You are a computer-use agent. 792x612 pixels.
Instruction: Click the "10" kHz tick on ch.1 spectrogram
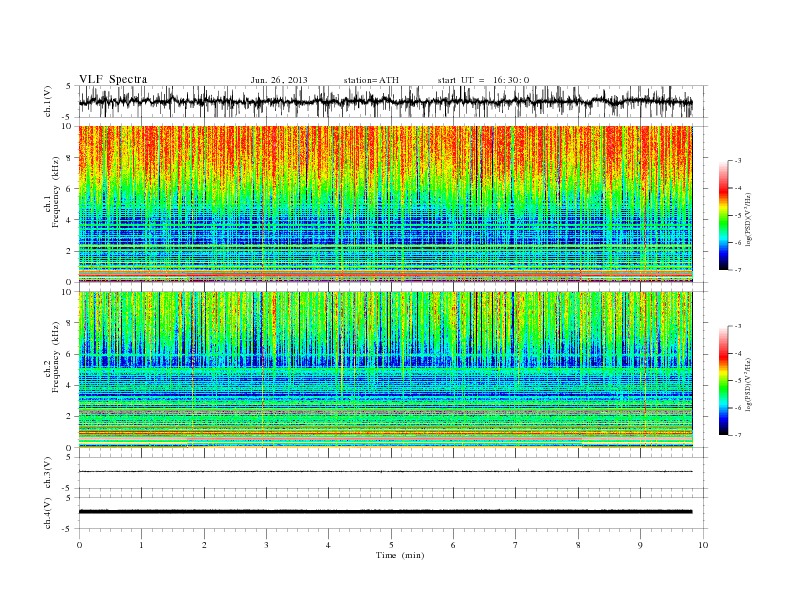pyautogui.click(x=68, y=126)
